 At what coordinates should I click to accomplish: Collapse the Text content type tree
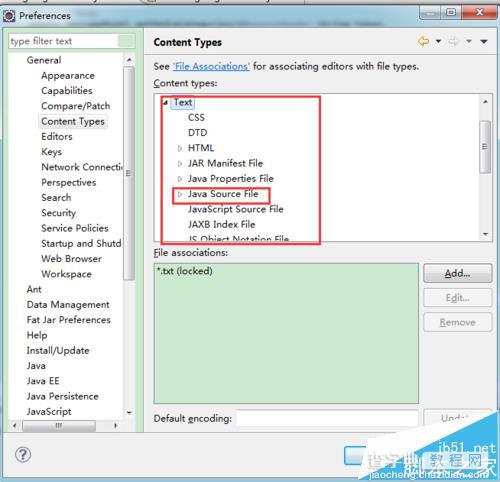166,103
